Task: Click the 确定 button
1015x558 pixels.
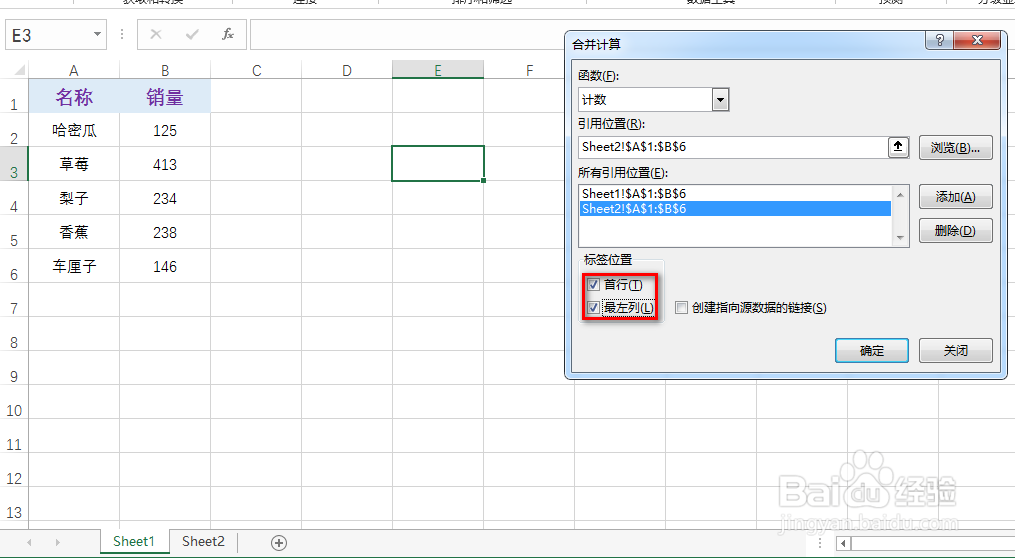Action: coord(871,350)
